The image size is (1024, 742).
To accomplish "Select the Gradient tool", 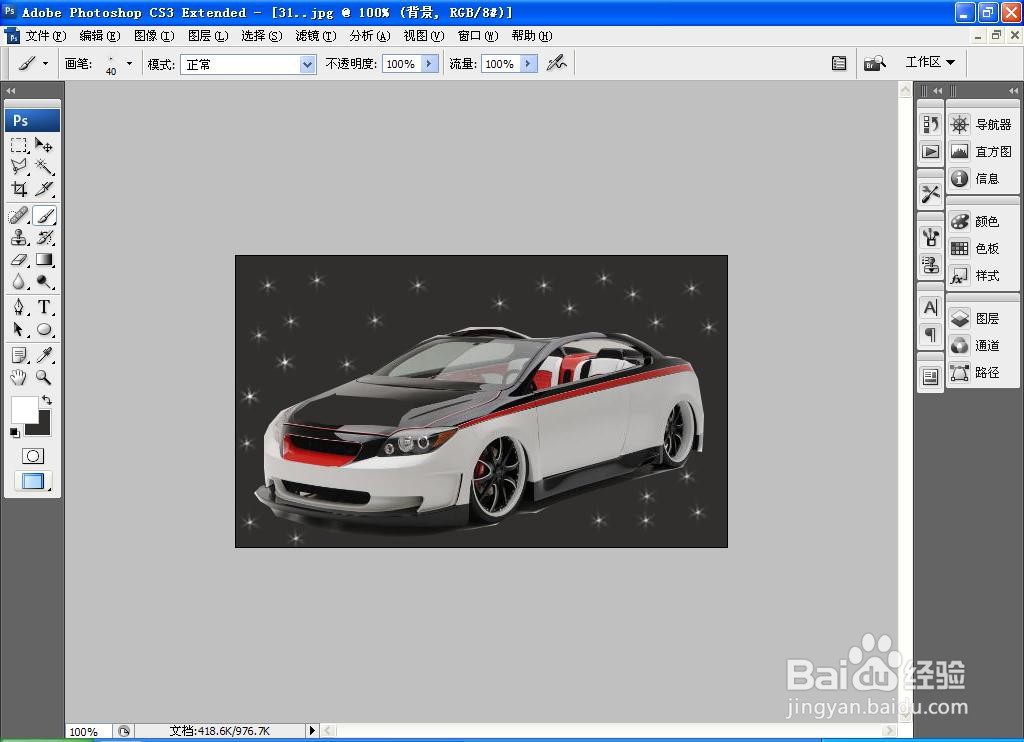I will point(44,259).
